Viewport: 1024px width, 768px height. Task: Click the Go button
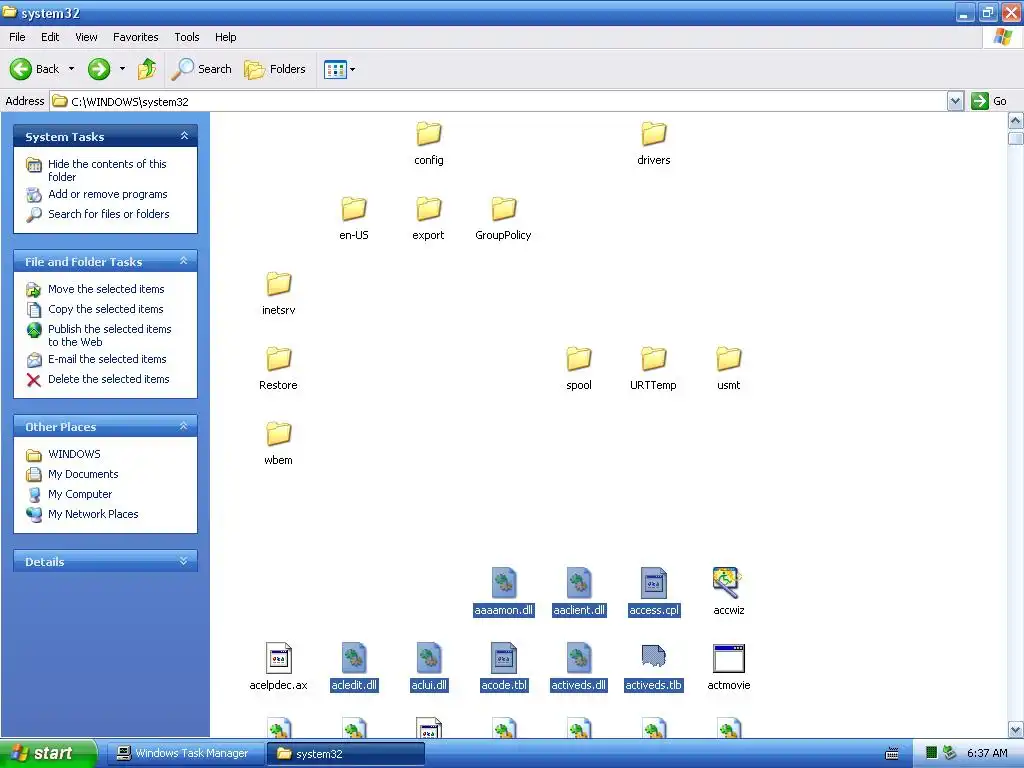[x=989, y=101]
